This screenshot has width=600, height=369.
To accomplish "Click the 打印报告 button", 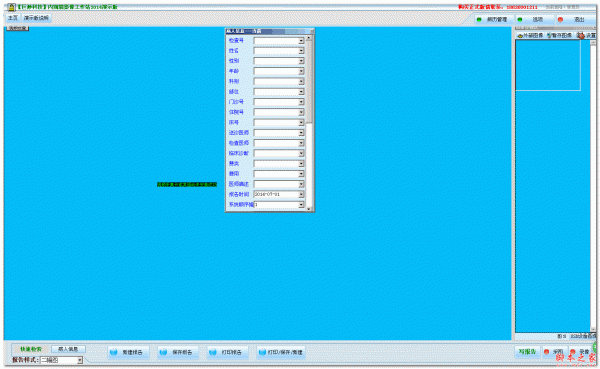I will pos(227,352).
